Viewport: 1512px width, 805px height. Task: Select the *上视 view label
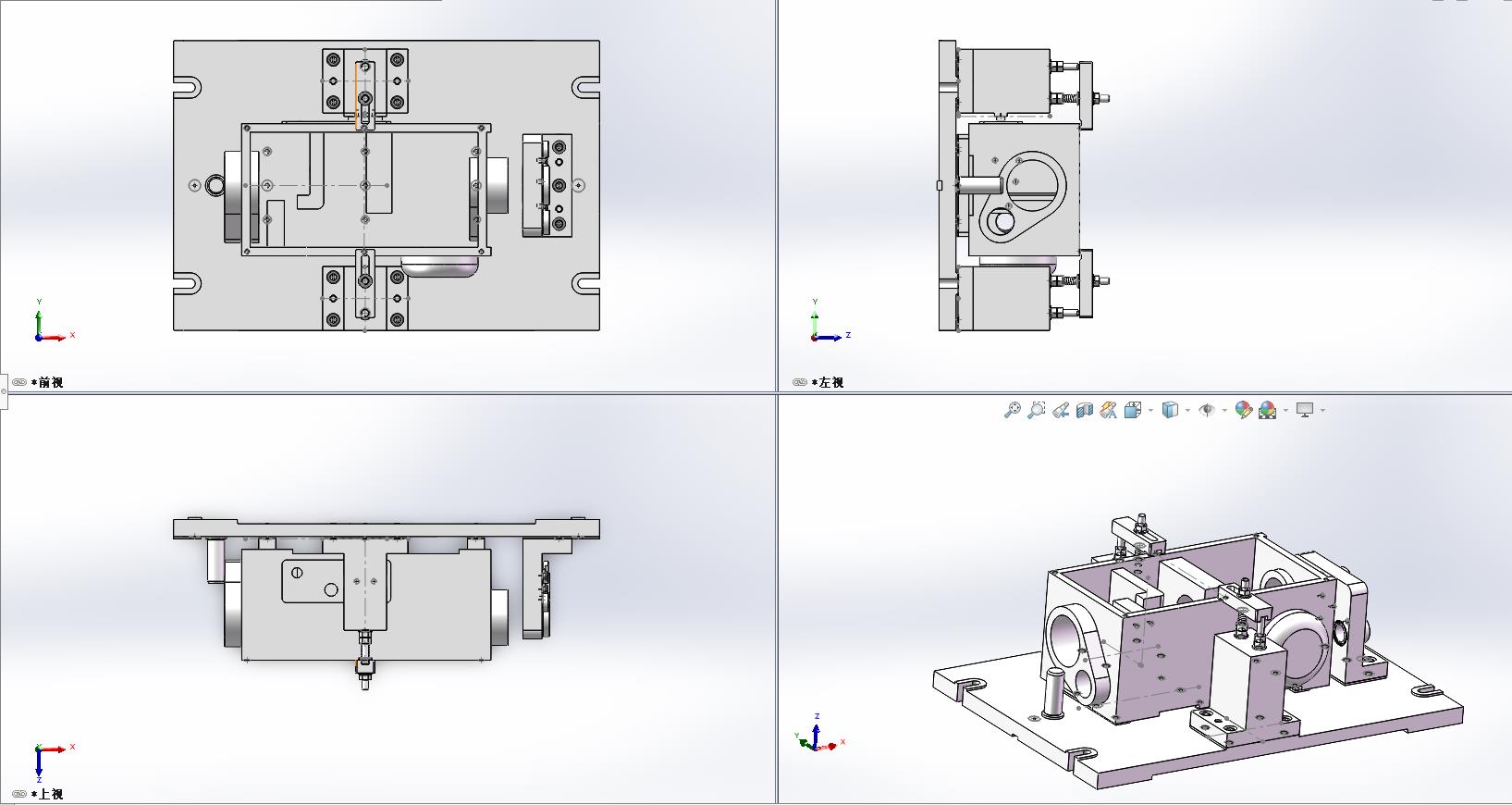(47, 794)
